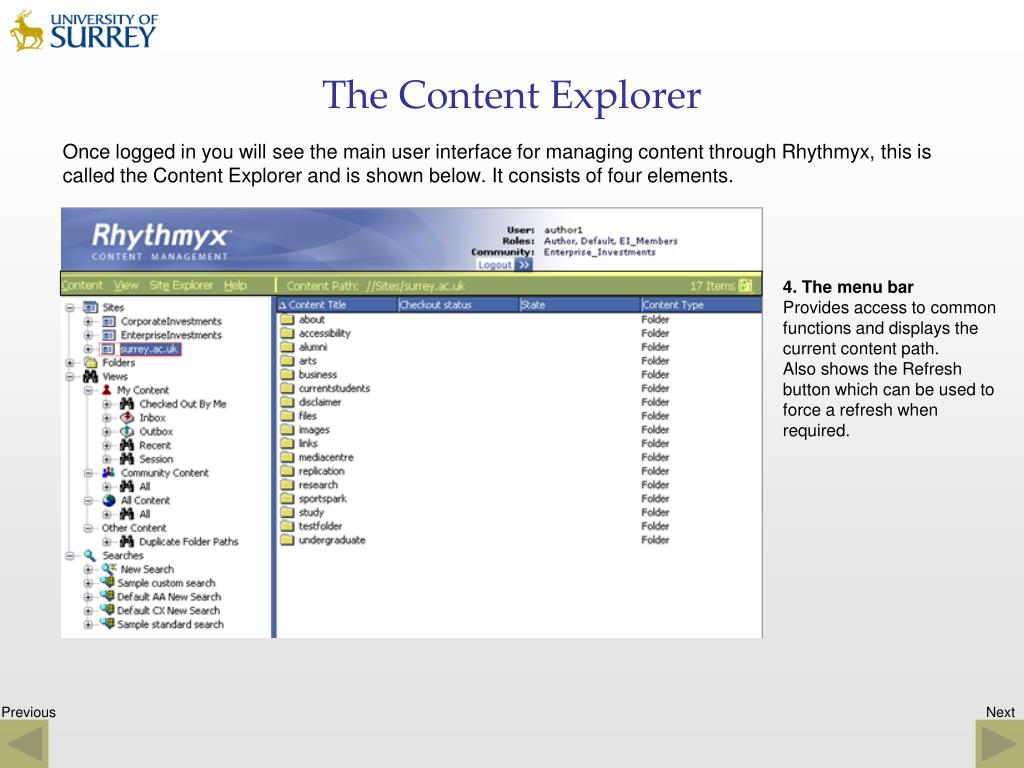Select the undergraduate folder row
This screenshot has width=1024, height=768.
(x=519, y=540)
